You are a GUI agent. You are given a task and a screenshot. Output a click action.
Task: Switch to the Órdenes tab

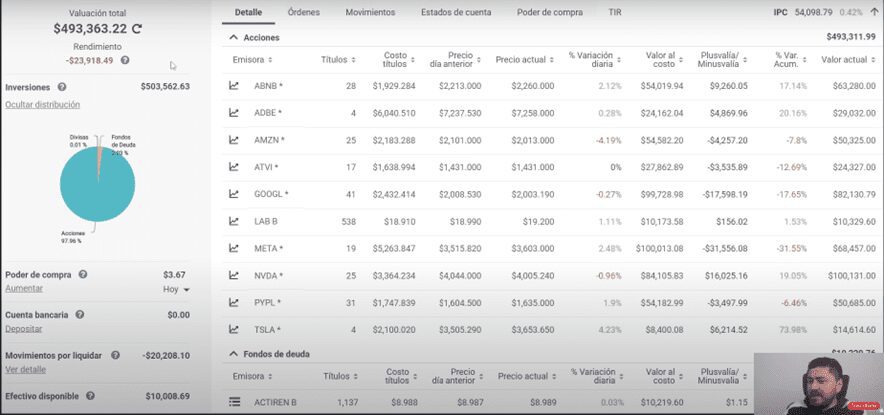click(303, 12)
